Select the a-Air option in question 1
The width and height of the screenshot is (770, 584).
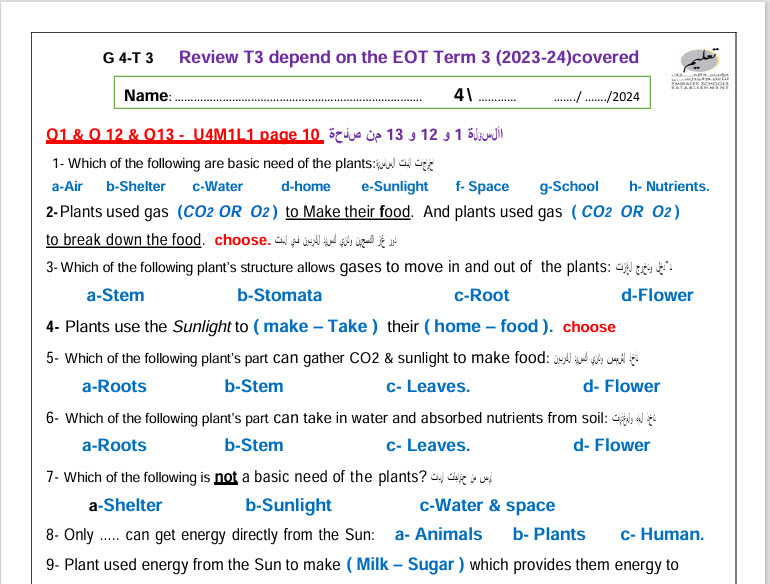click(67, 186)
